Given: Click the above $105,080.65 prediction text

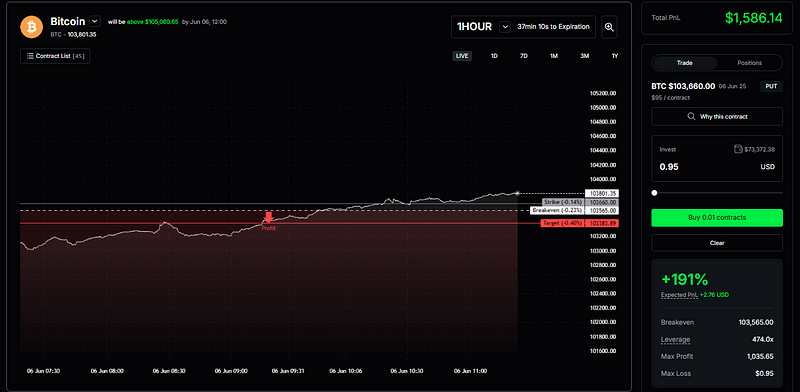Looking at the screenshot, I should [153, 22].
